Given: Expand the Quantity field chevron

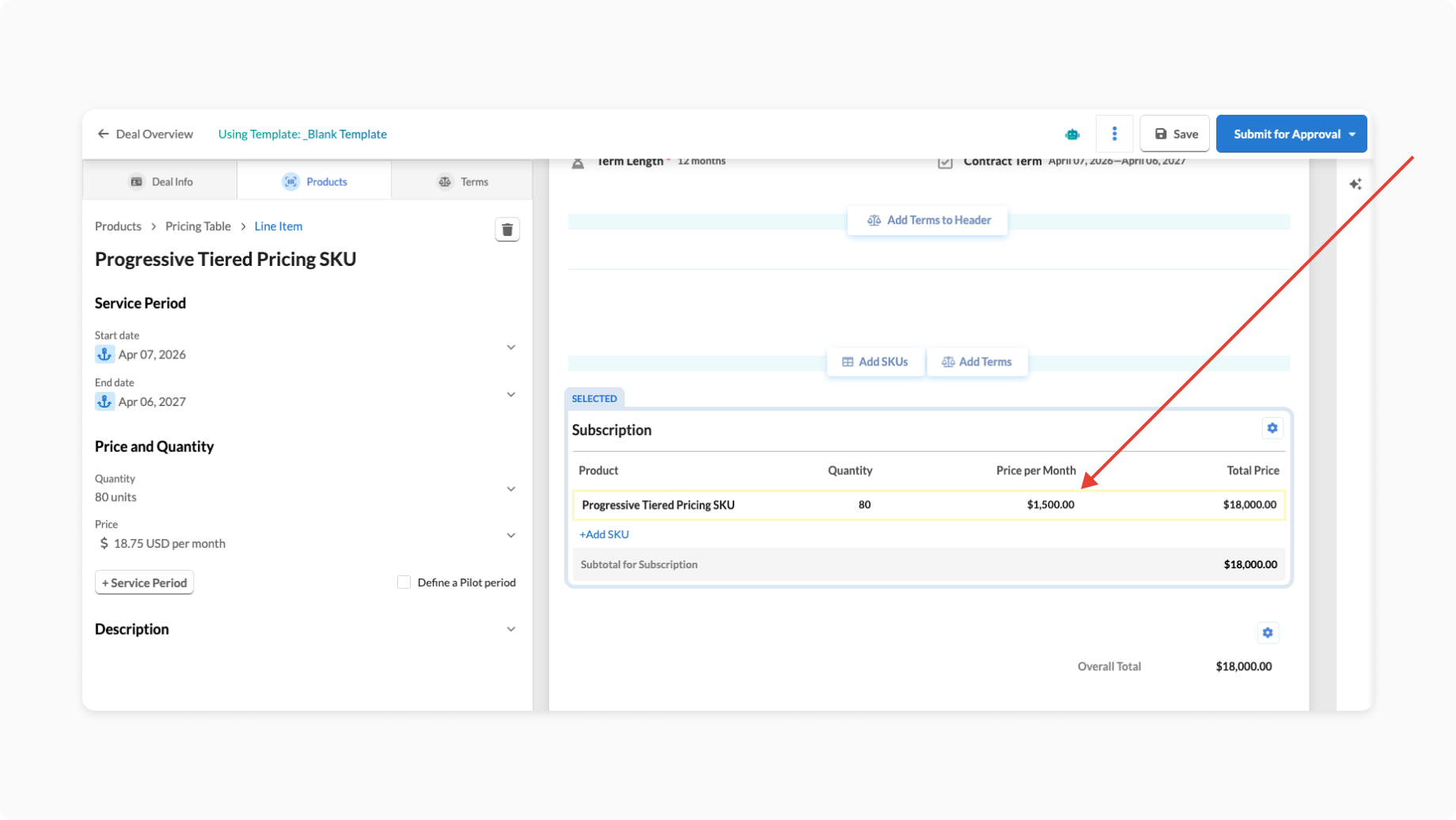Looking at the screenshot, I should (511, 489).
